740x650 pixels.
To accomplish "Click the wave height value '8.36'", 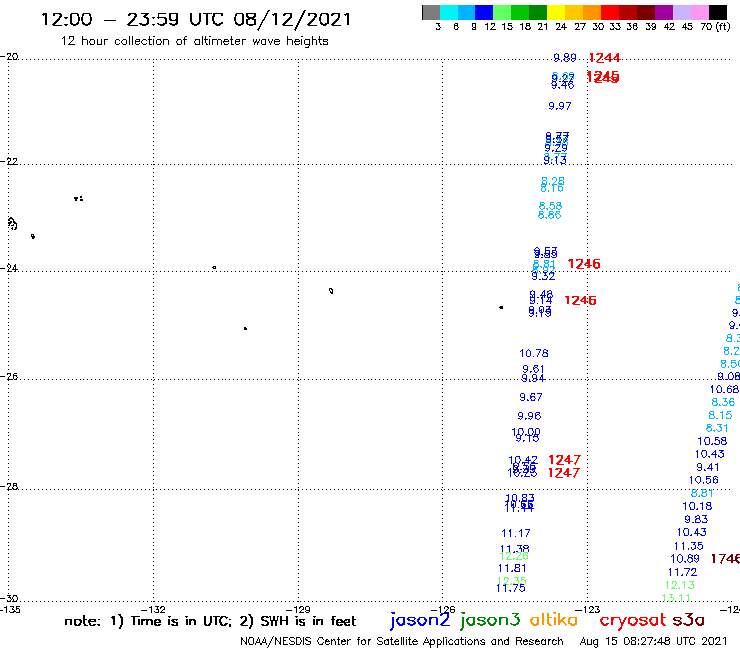I will coord(723,402).
